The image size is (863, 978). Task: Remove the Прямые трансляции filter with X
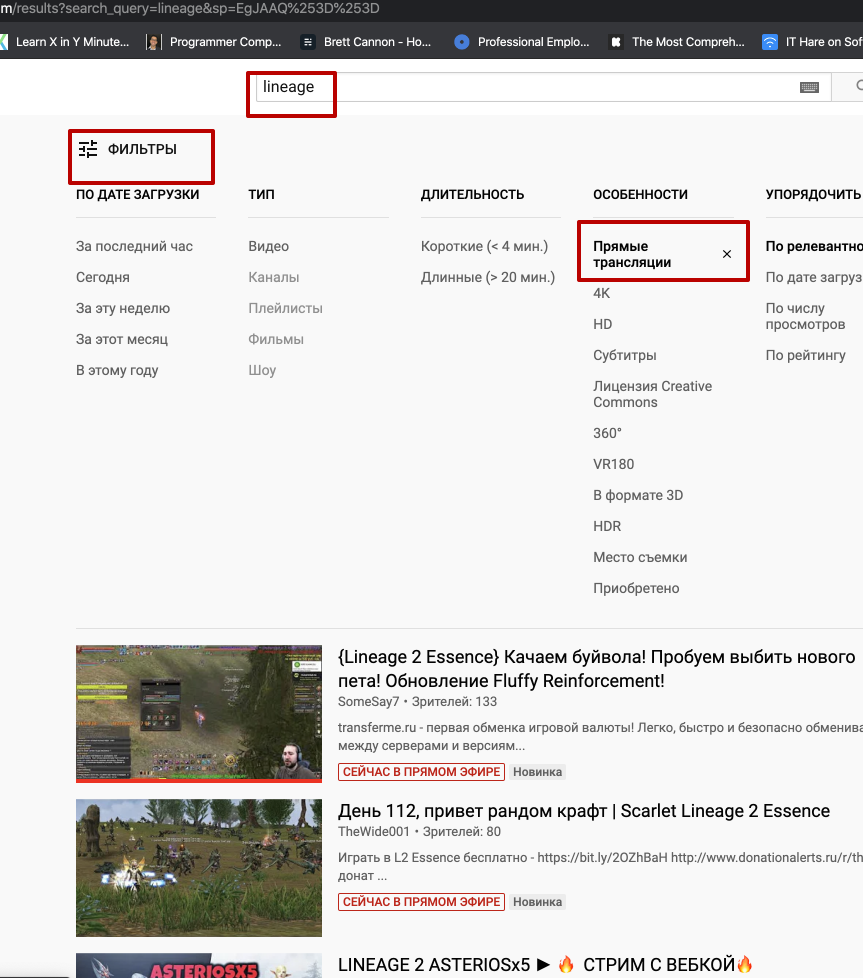coord(727,254)
